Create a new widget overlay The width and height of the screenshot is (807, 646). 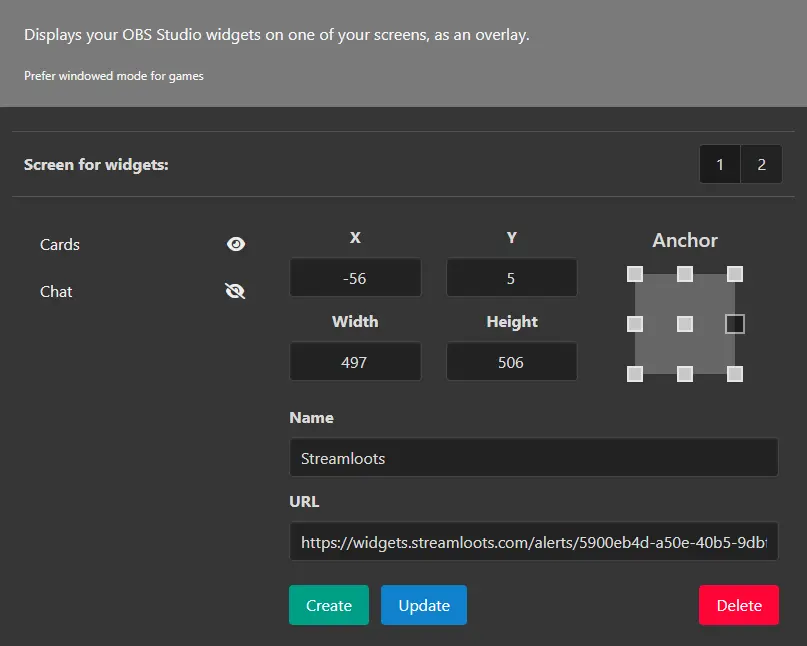coord(329,605)
